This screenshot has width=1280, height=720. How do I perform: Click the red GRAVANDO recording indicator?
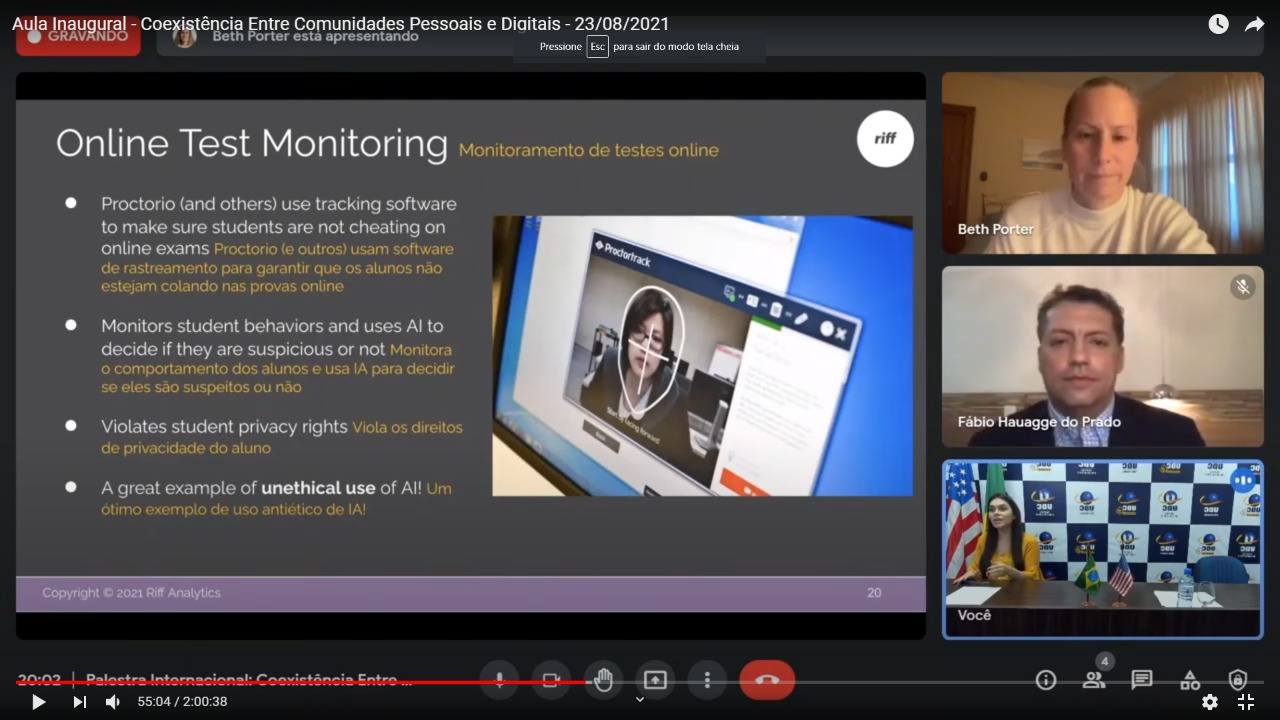[x=78, y=38]
